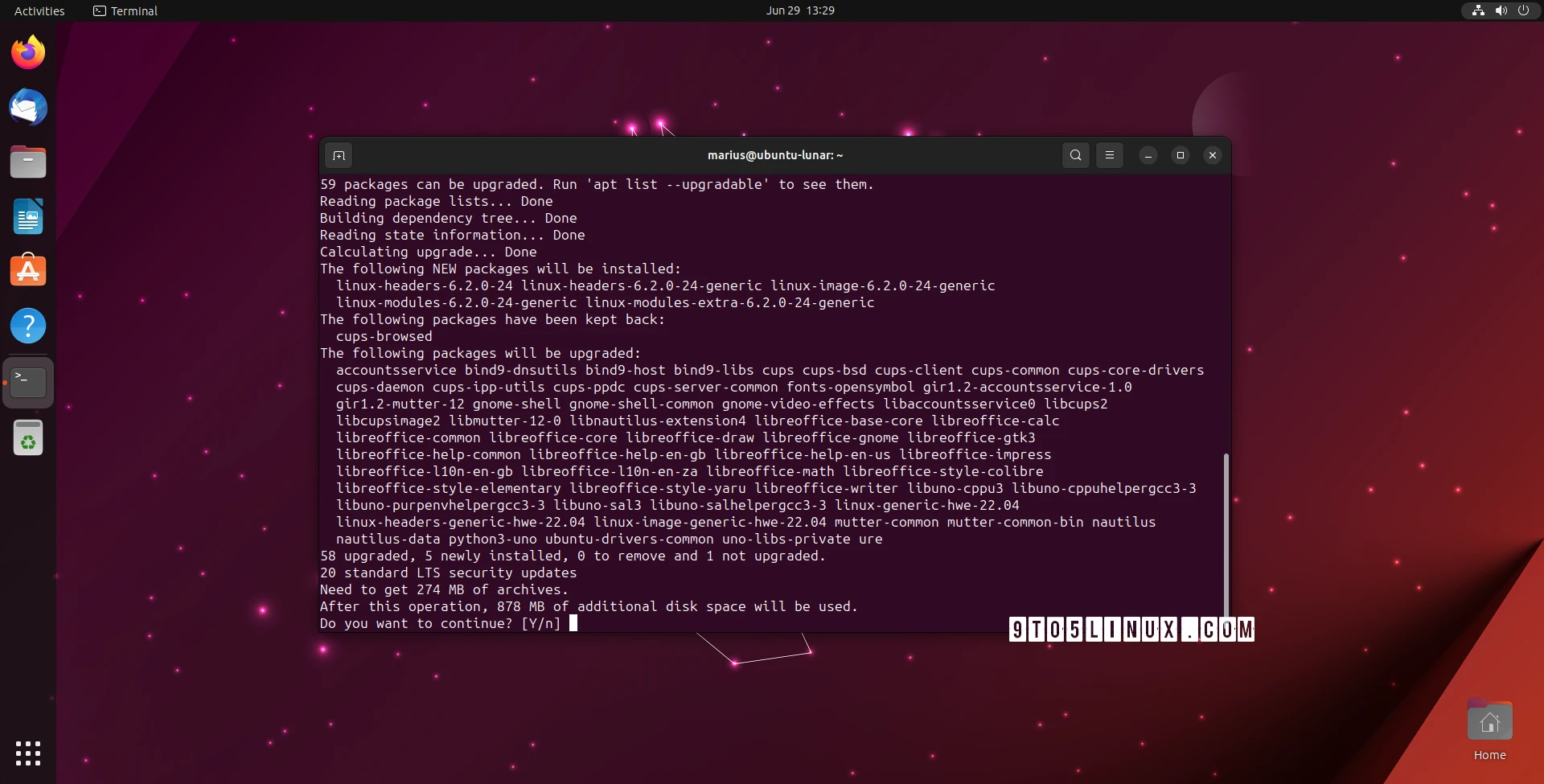
Task: Open the power status menu
Action: coord(1524,10)
